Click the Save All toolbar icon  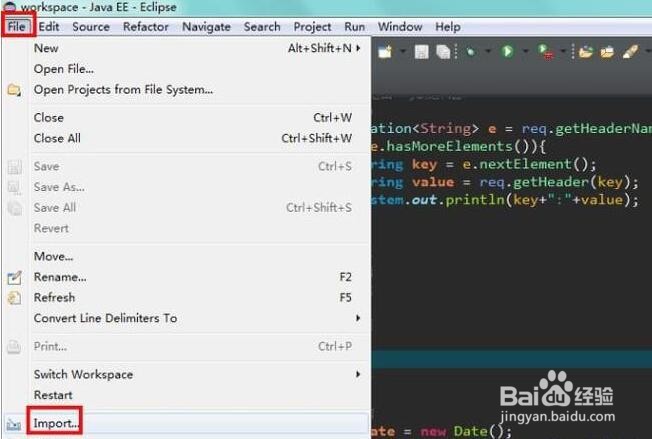click(443, 52)
